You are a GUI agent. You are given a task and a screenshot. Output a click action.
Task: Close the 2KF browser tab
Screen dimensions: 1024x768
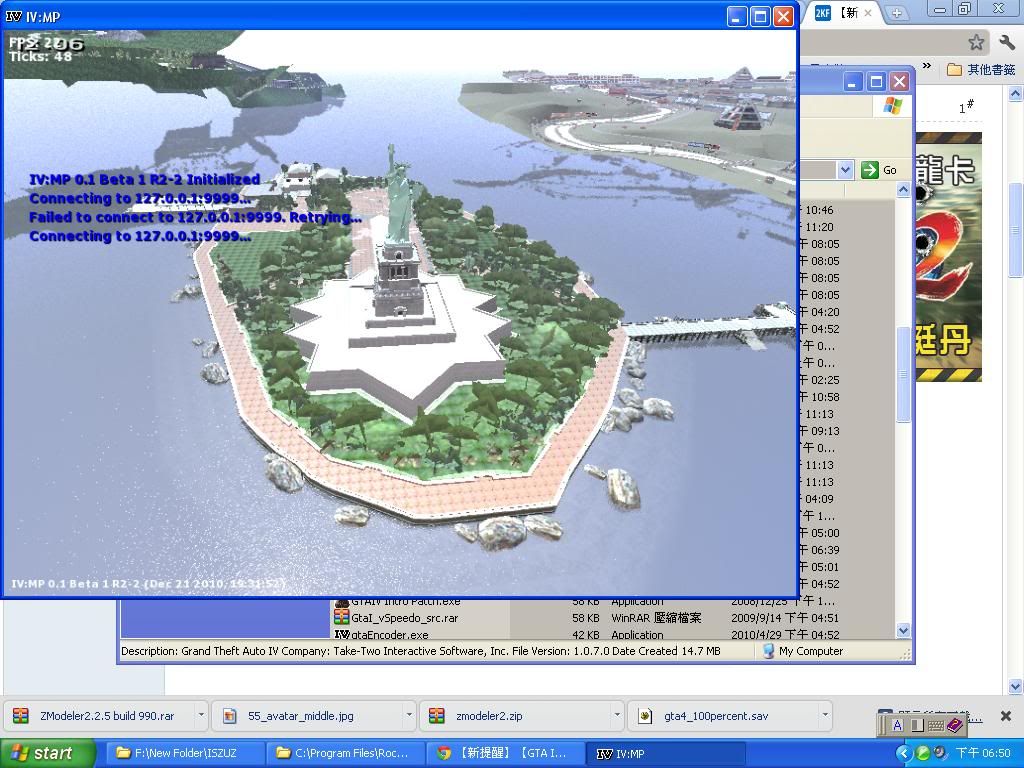(x=868, y=13)
